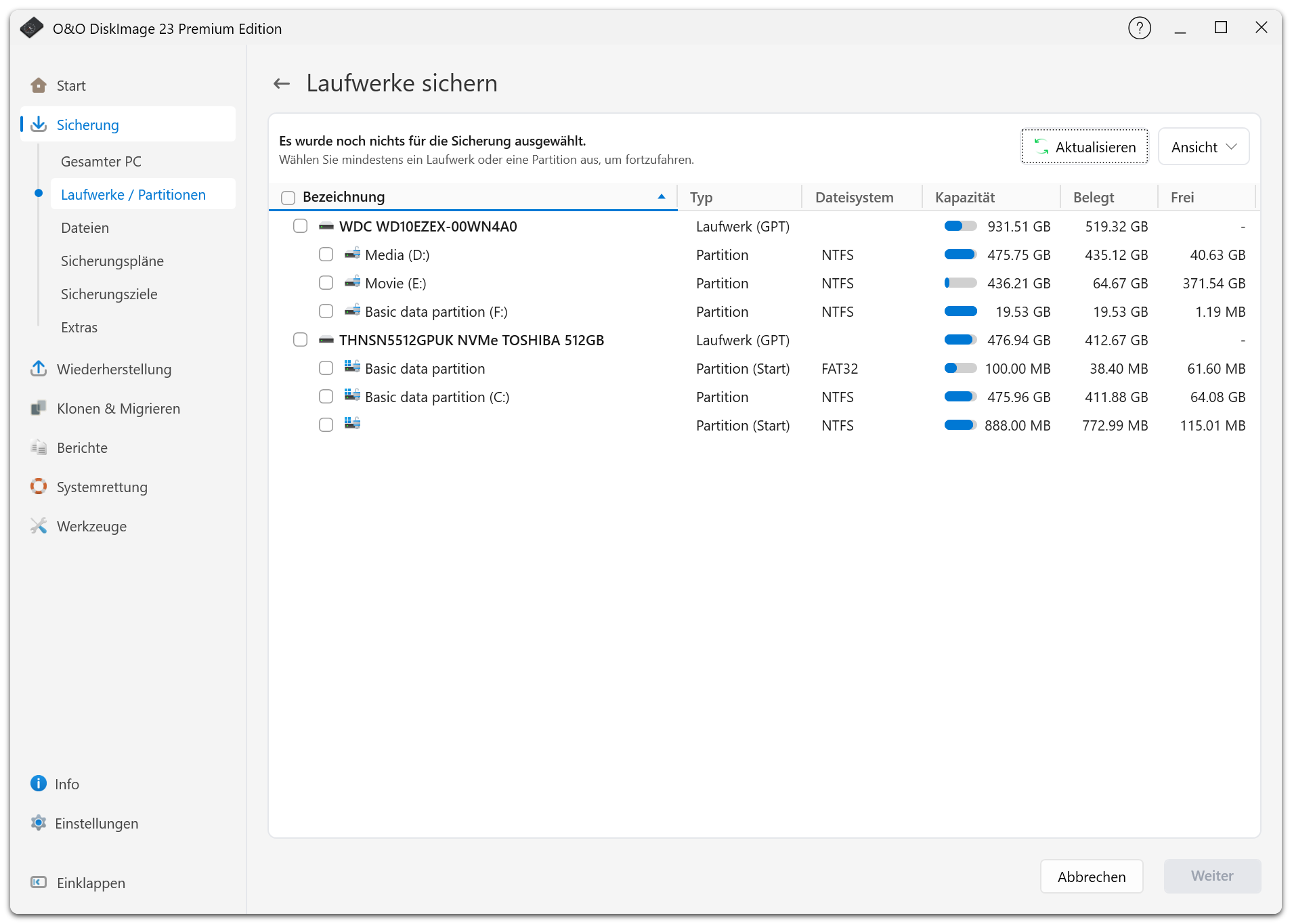The image size is (1292, 924).
Task: Open help via question mark icon
Action: coord(1139,28)
